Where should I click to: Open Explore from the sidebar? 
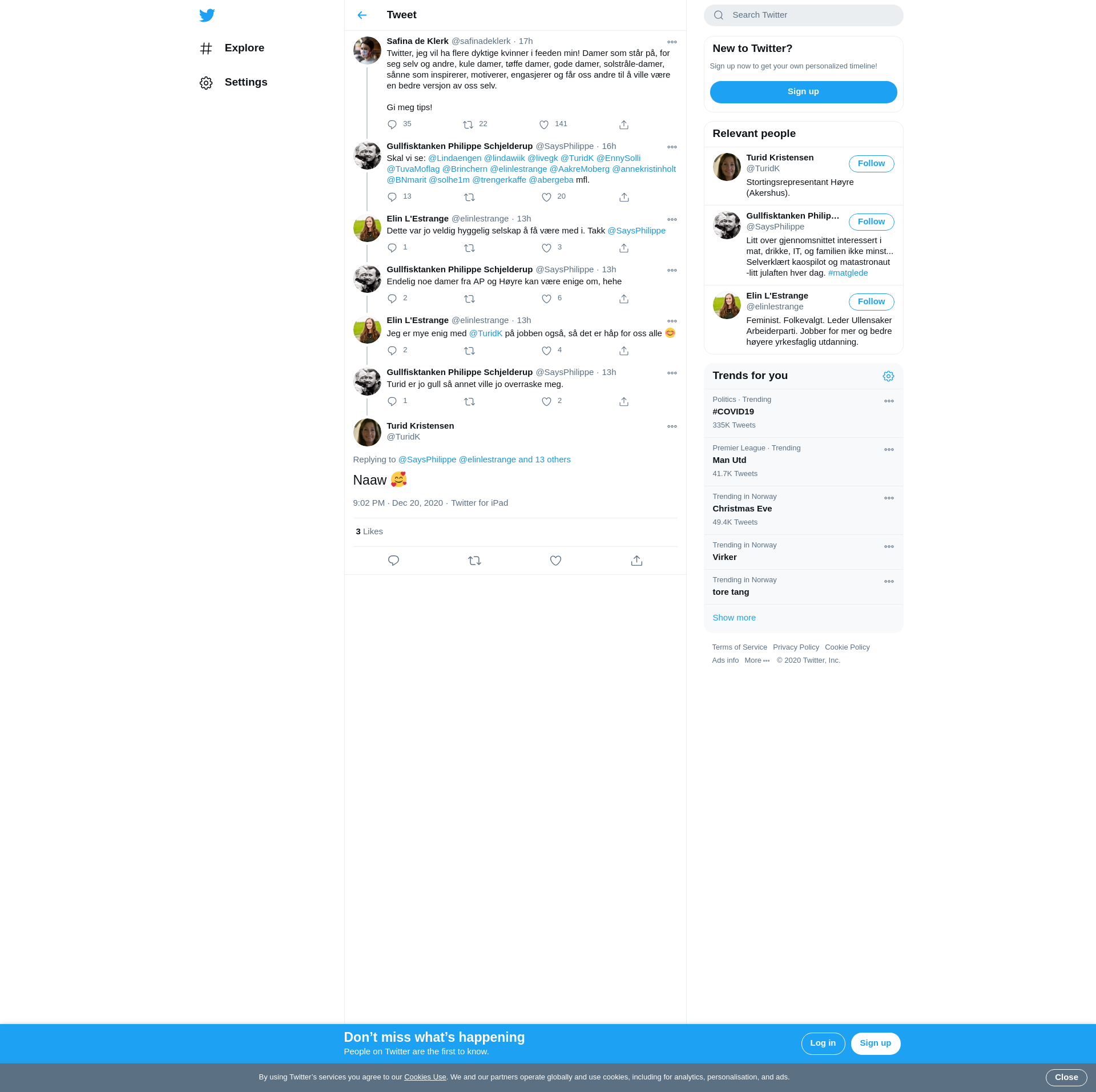[232, 49]
